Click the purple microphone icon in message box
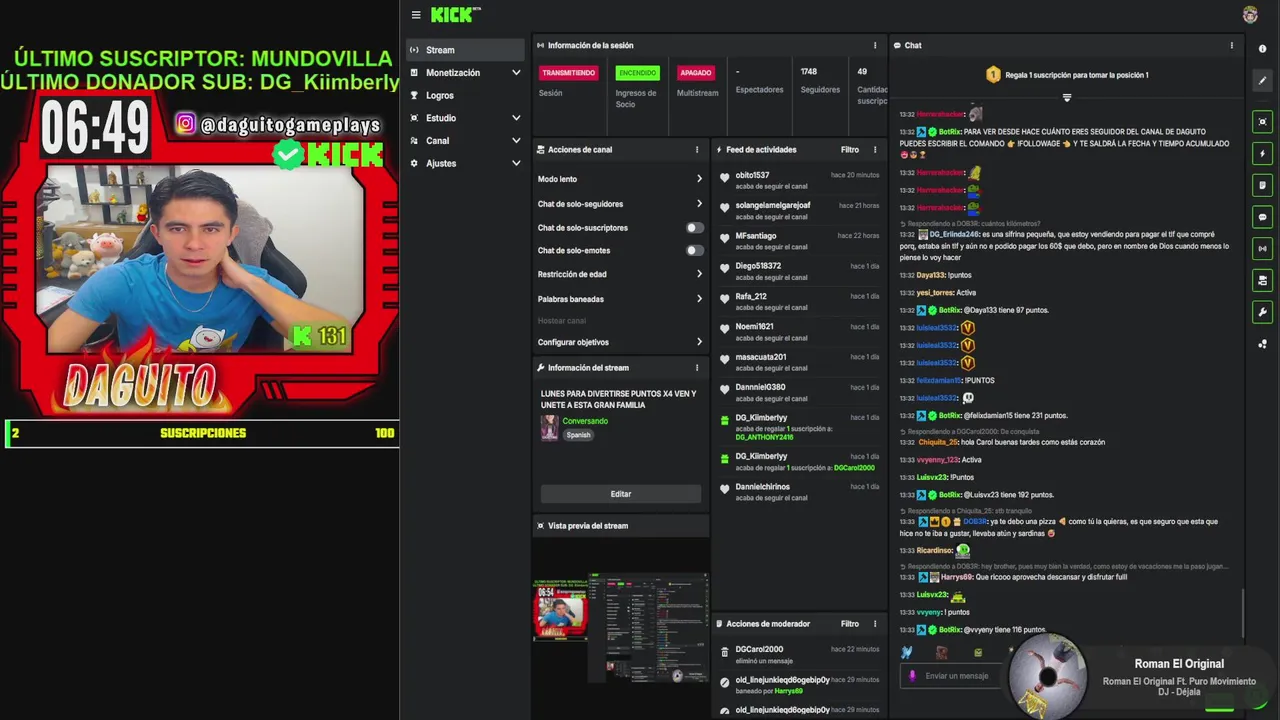This screenshot has height=720, width=1280. coord(912,676)
